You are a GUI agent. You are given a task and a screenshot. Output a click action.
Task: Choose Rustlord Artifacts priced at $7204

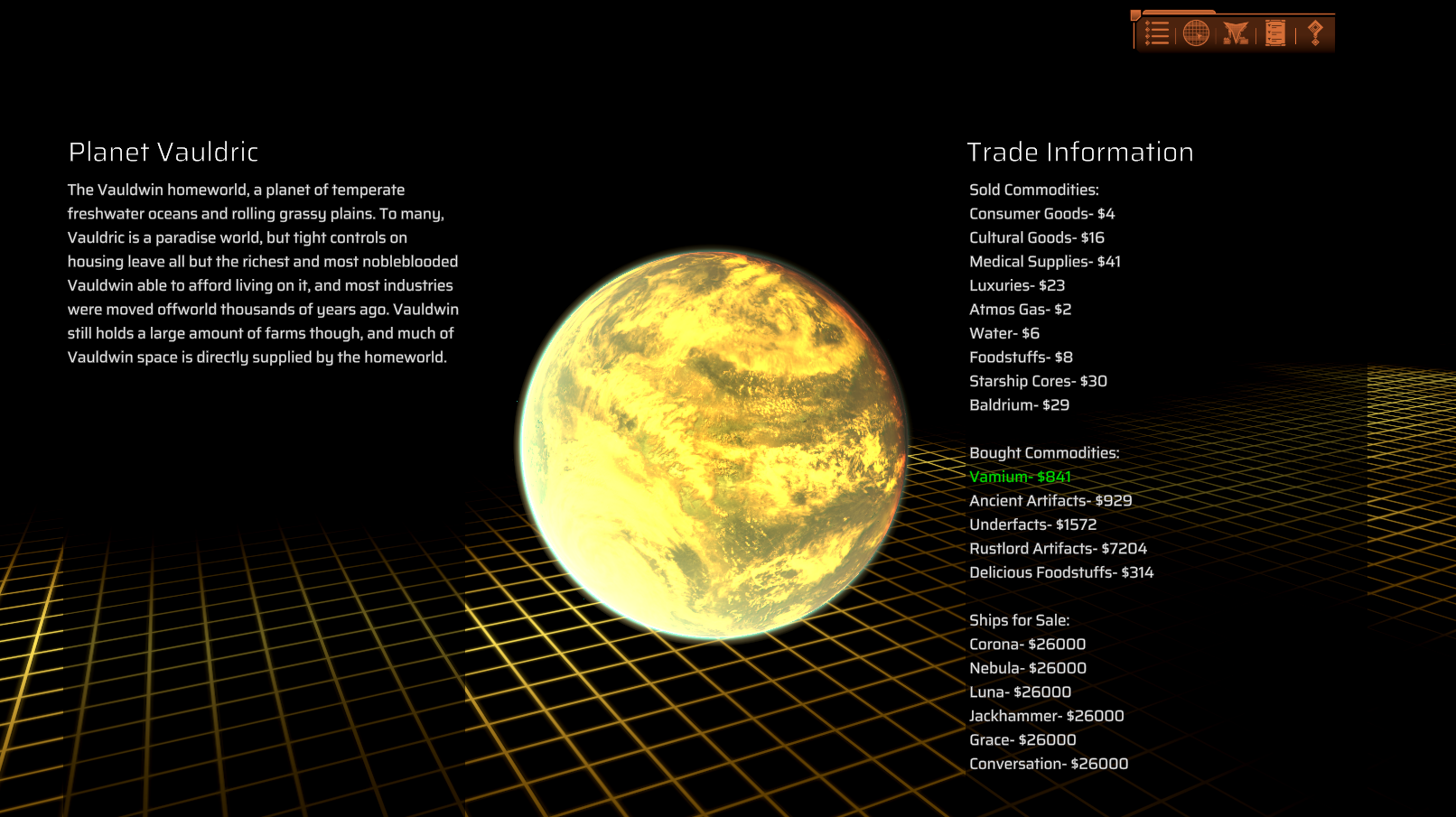(1058, 549)
